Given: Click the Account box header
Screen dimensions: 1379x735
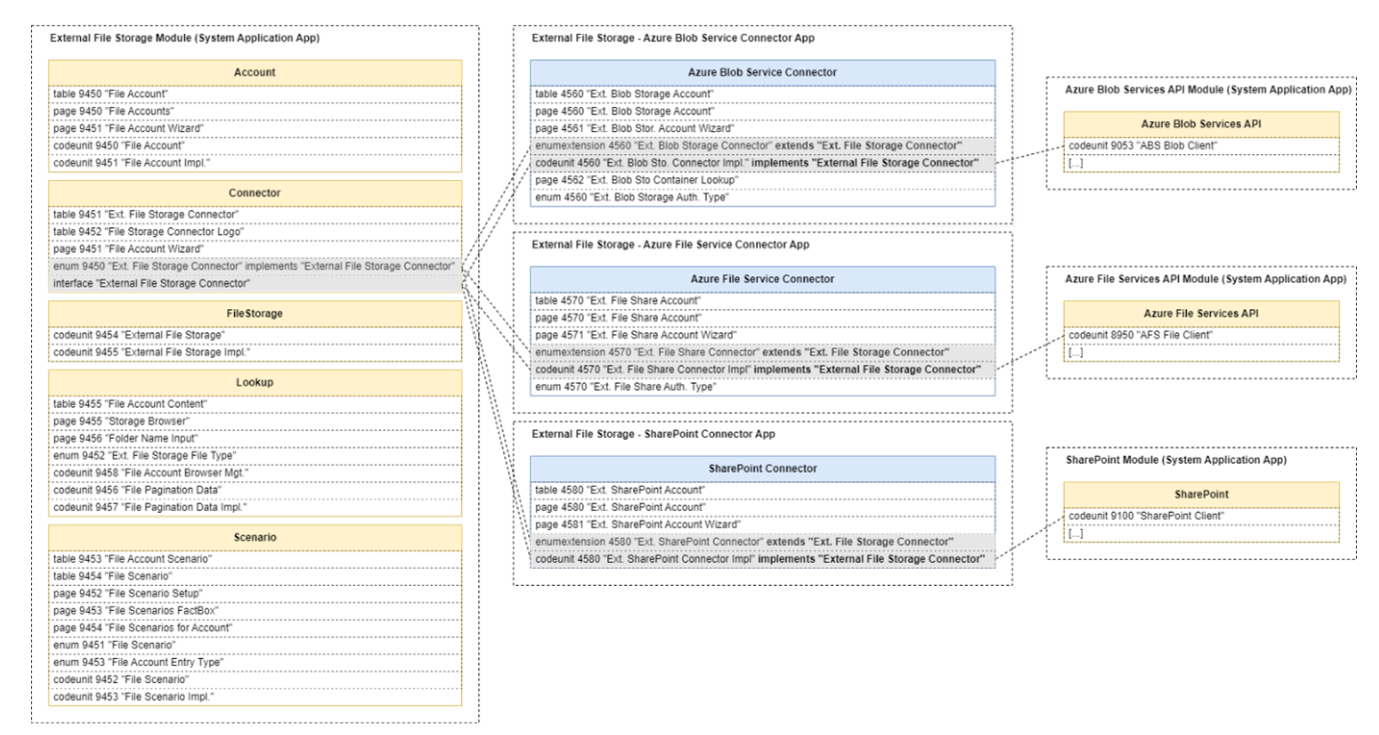Looking at the screenshot, I should click(x=256, y=73).
